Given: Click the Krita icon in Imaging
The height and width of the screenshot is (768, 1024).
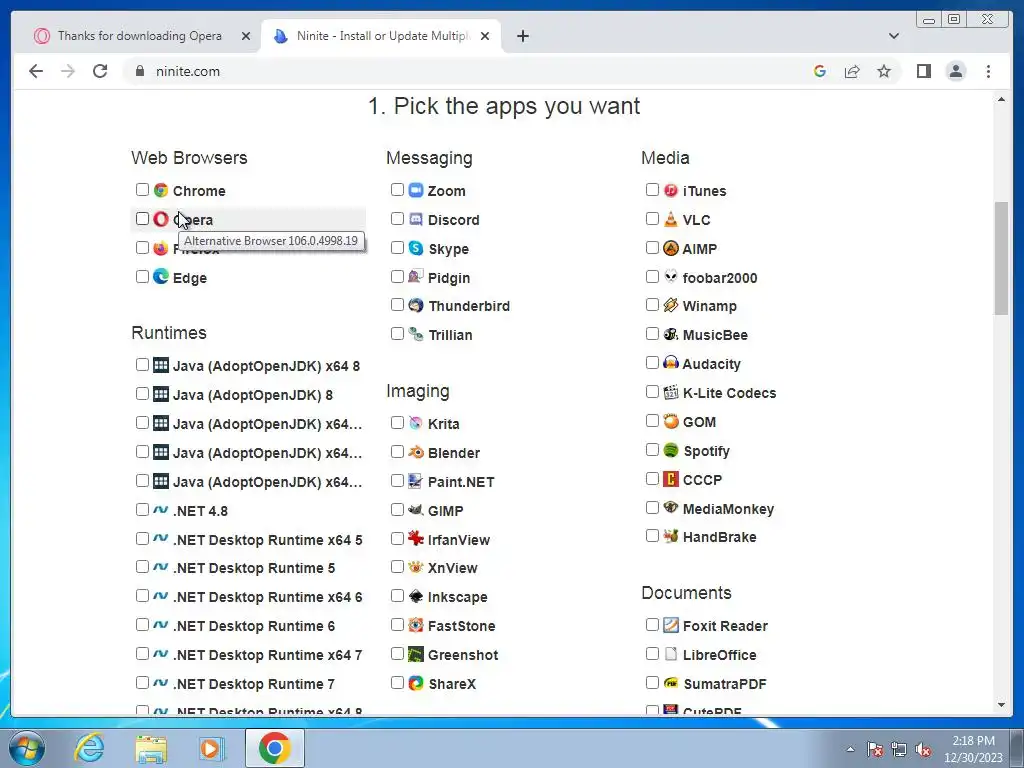Looking at the screenshot, I should click(416, 423).
